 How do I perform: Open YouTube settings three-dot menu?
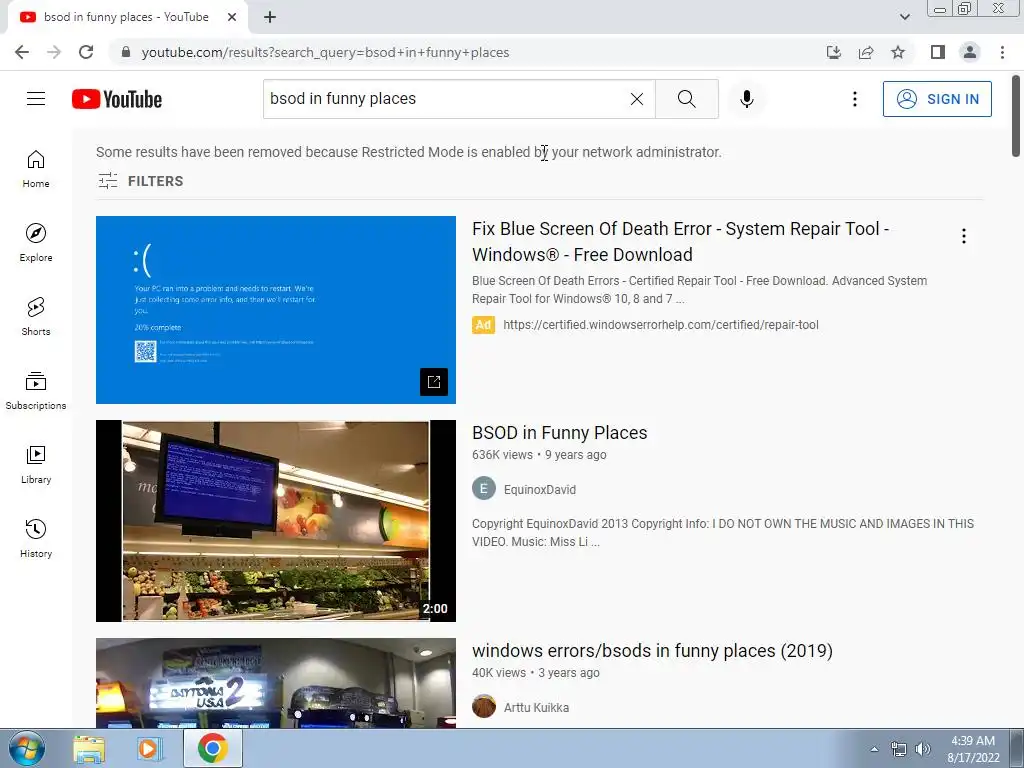[x=854, y=99]
